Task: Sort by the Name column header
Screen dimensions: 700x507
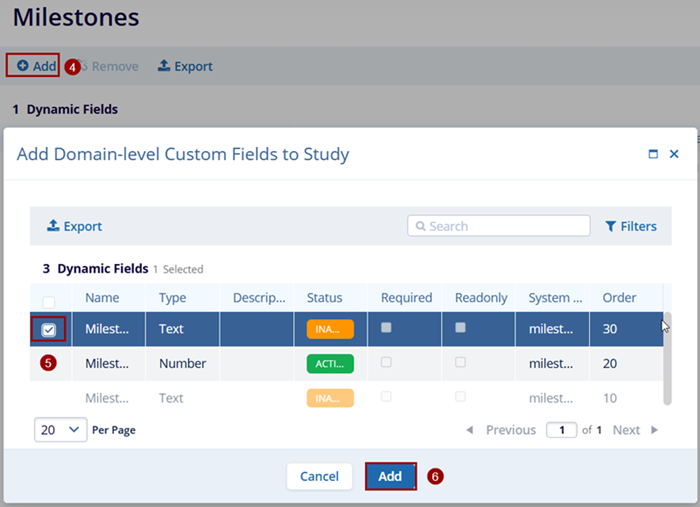Action: coord(102,298)
